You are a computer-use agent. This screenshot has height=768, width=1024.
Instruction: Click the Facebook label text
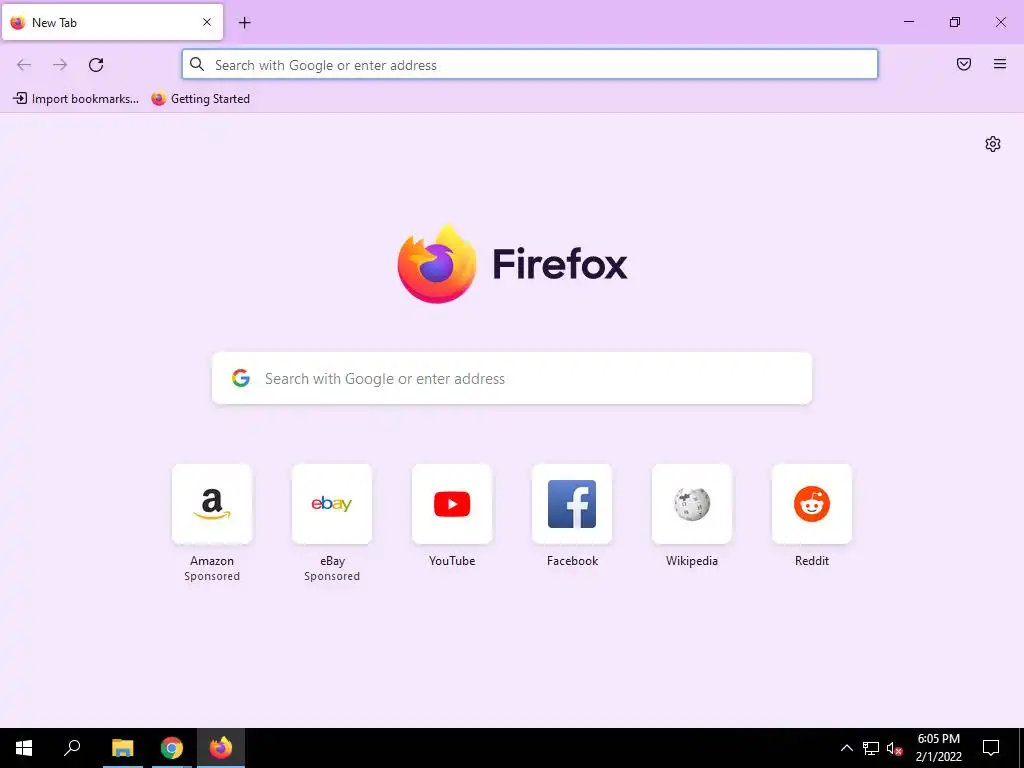pos(572,561)
